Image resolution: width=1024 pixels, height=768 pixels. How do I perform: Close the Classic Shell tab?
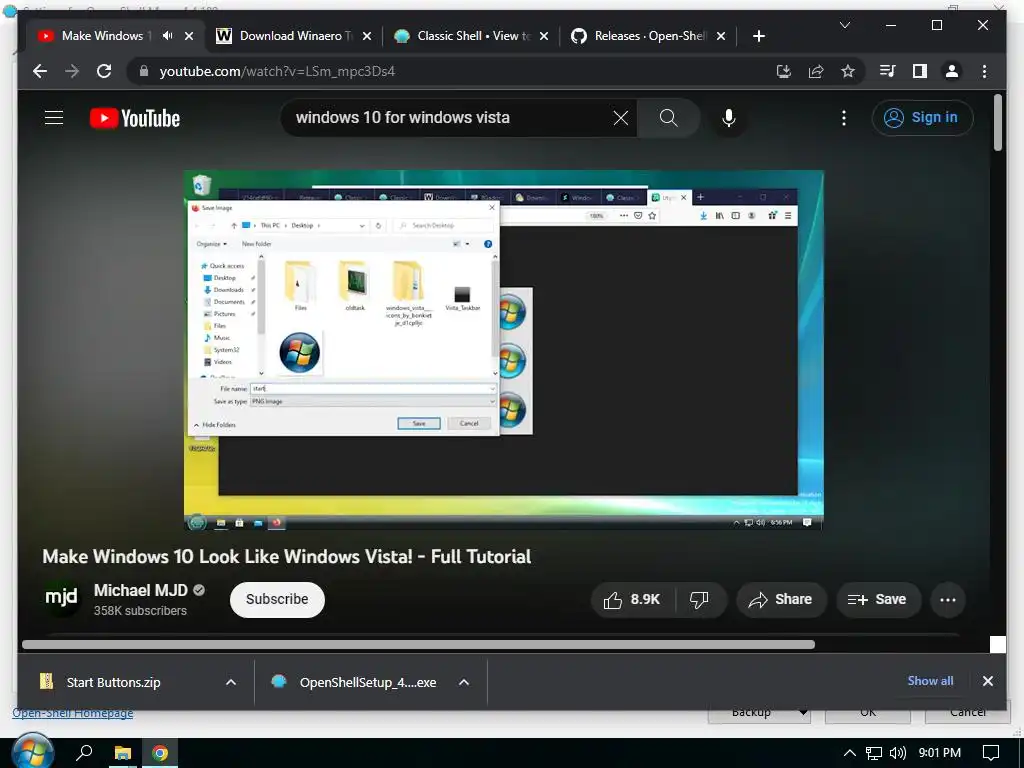click(x=544, y=36)
